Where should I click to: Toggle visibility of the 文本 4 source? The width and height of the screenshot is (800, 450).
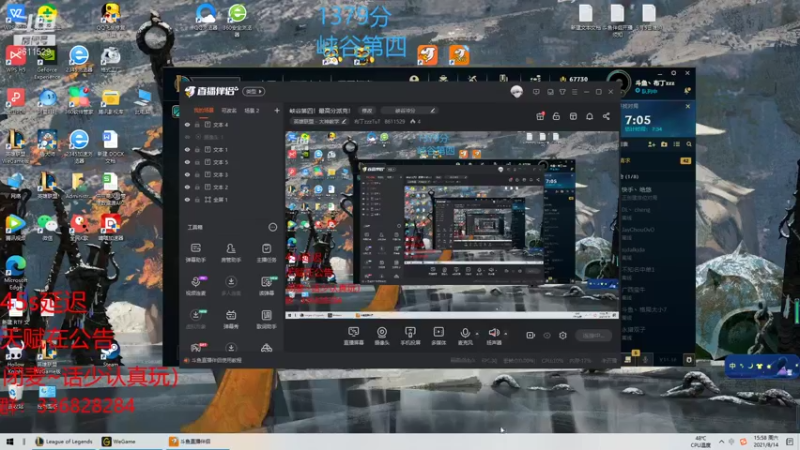(x=187, y=124)
